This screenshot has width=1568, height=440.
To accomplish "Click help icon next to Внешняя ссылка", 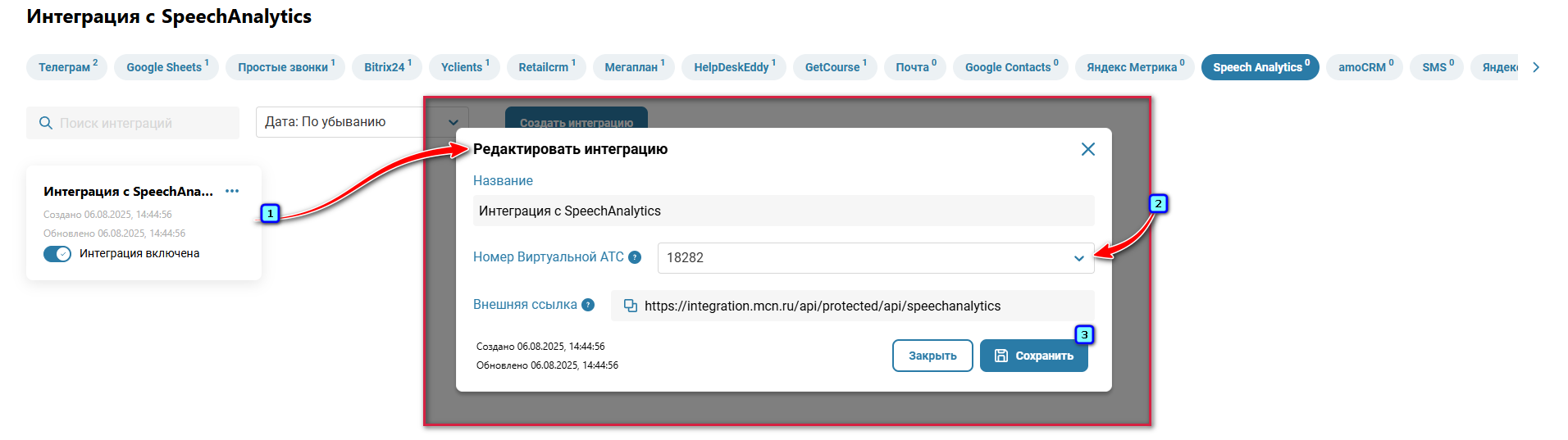I will (588, 305).
